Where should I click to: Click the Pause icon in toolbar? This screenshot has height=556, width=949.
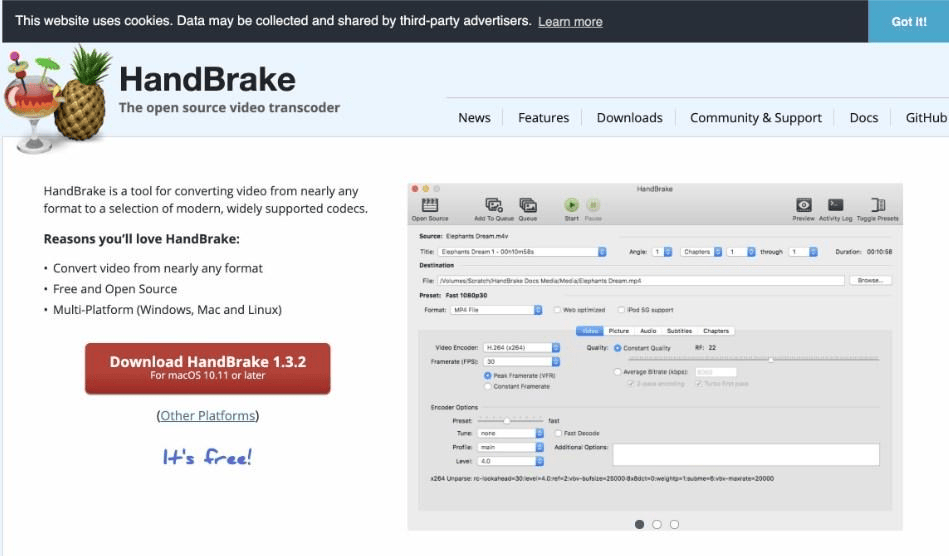(x=593, y=205)
